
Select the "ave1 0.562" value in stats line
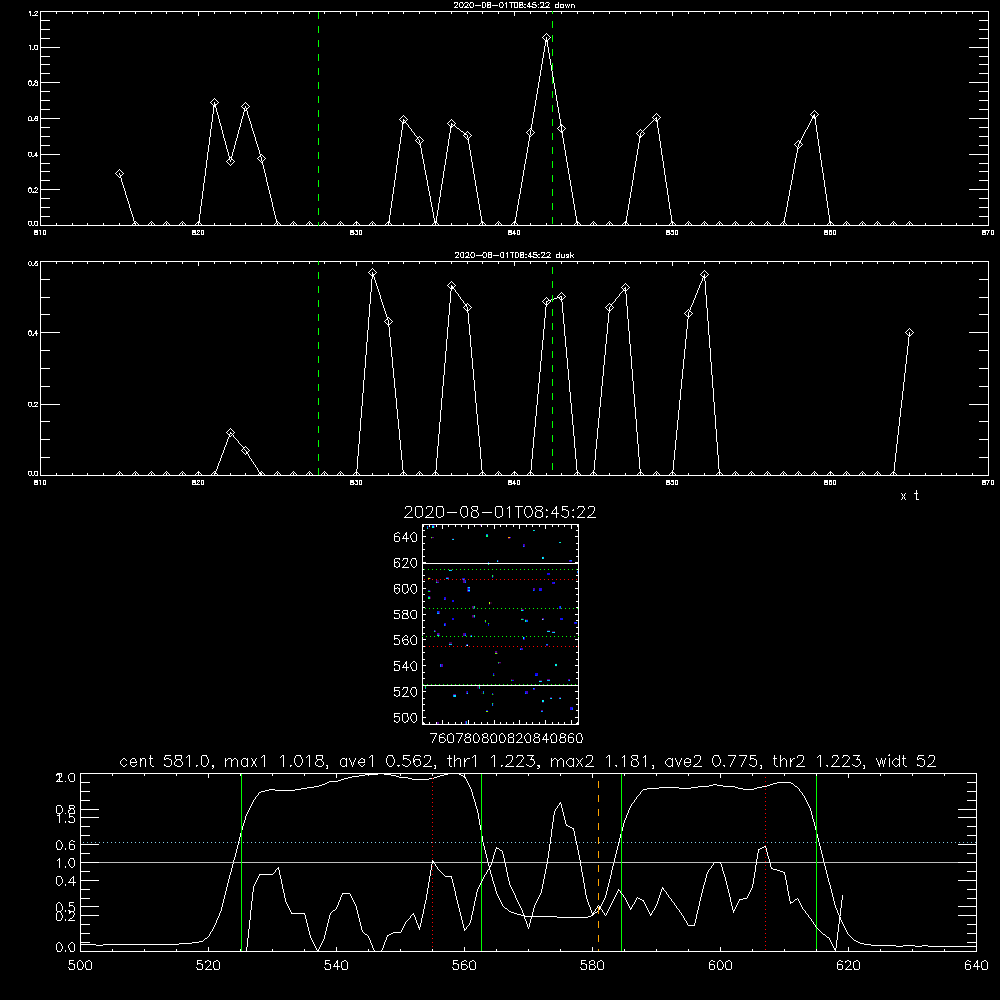coord(386,761)
